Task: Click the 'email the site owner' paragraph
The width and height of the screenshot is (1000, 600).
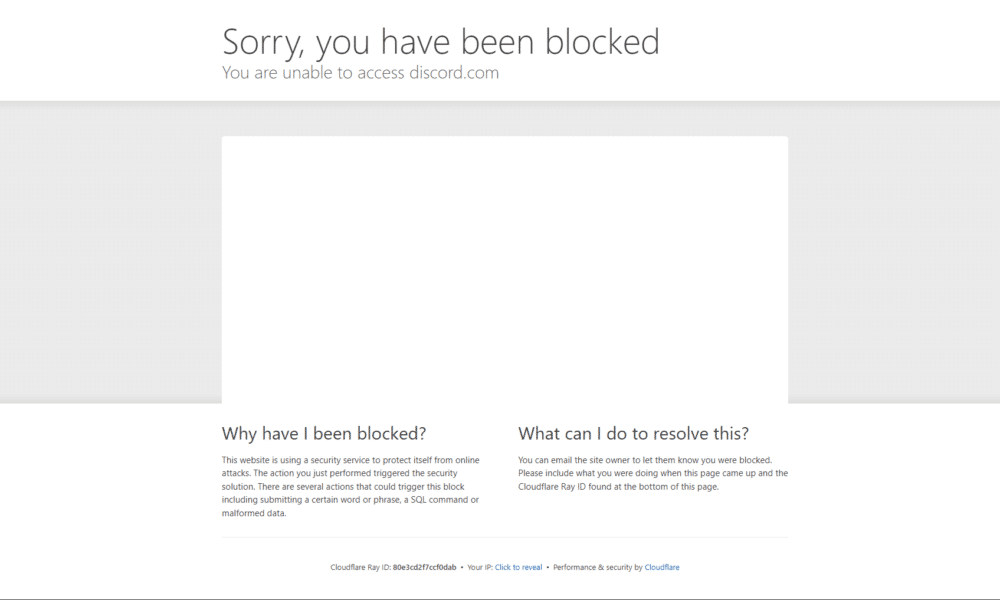Action: 653,473
